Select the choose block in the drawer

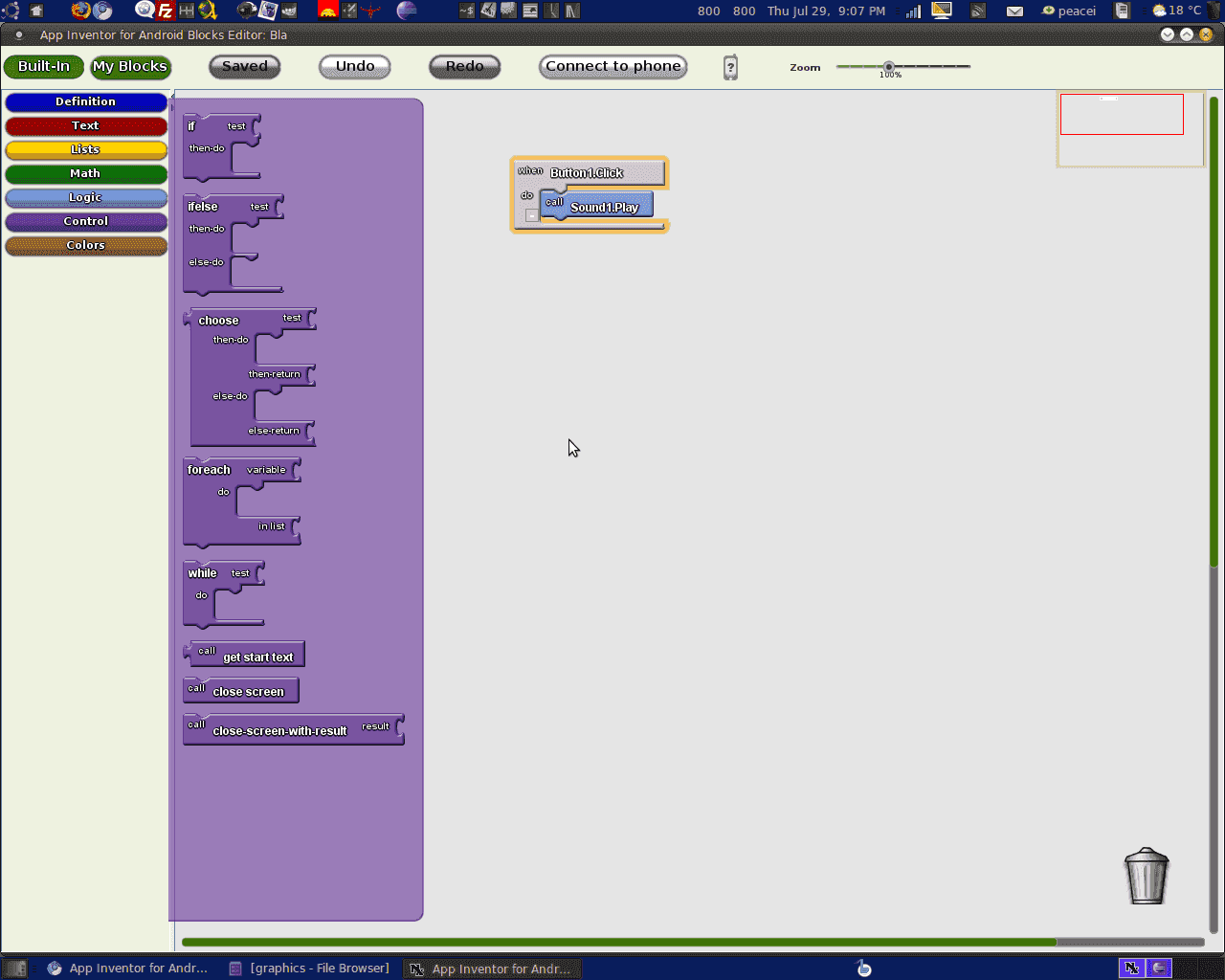pyautogui.click(x=220, y=378)
